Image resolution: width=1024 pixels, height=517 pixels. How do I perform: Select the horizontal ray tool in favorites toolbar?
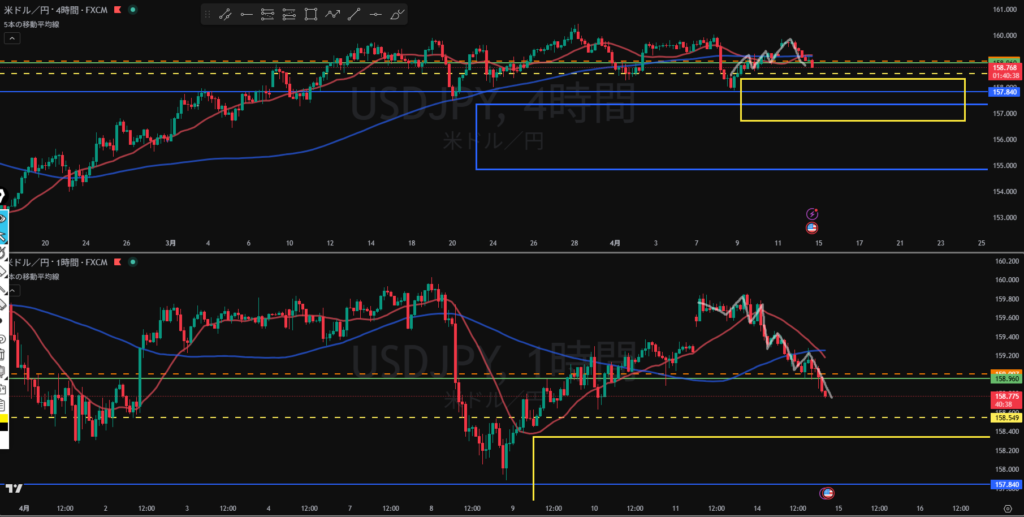pos(247,15)
